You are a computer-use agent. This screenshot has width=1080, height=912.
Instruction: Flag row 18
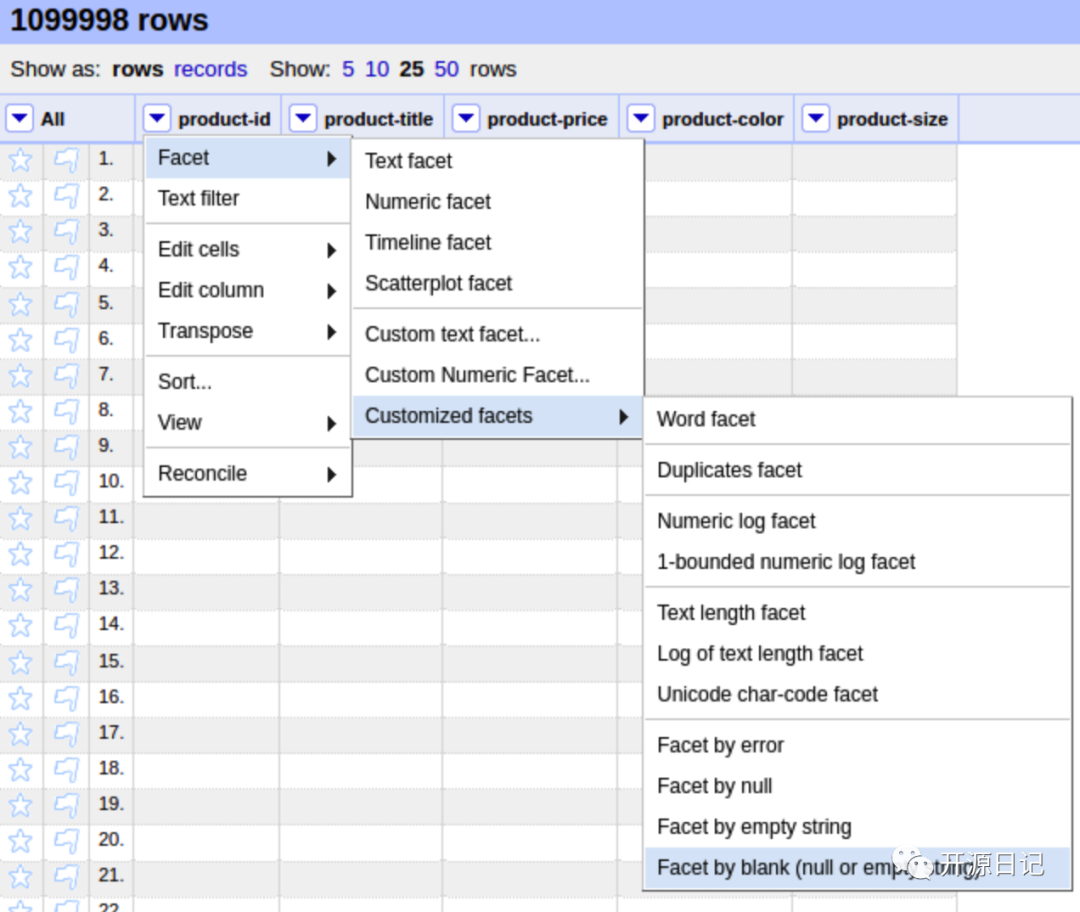[66, 769]
